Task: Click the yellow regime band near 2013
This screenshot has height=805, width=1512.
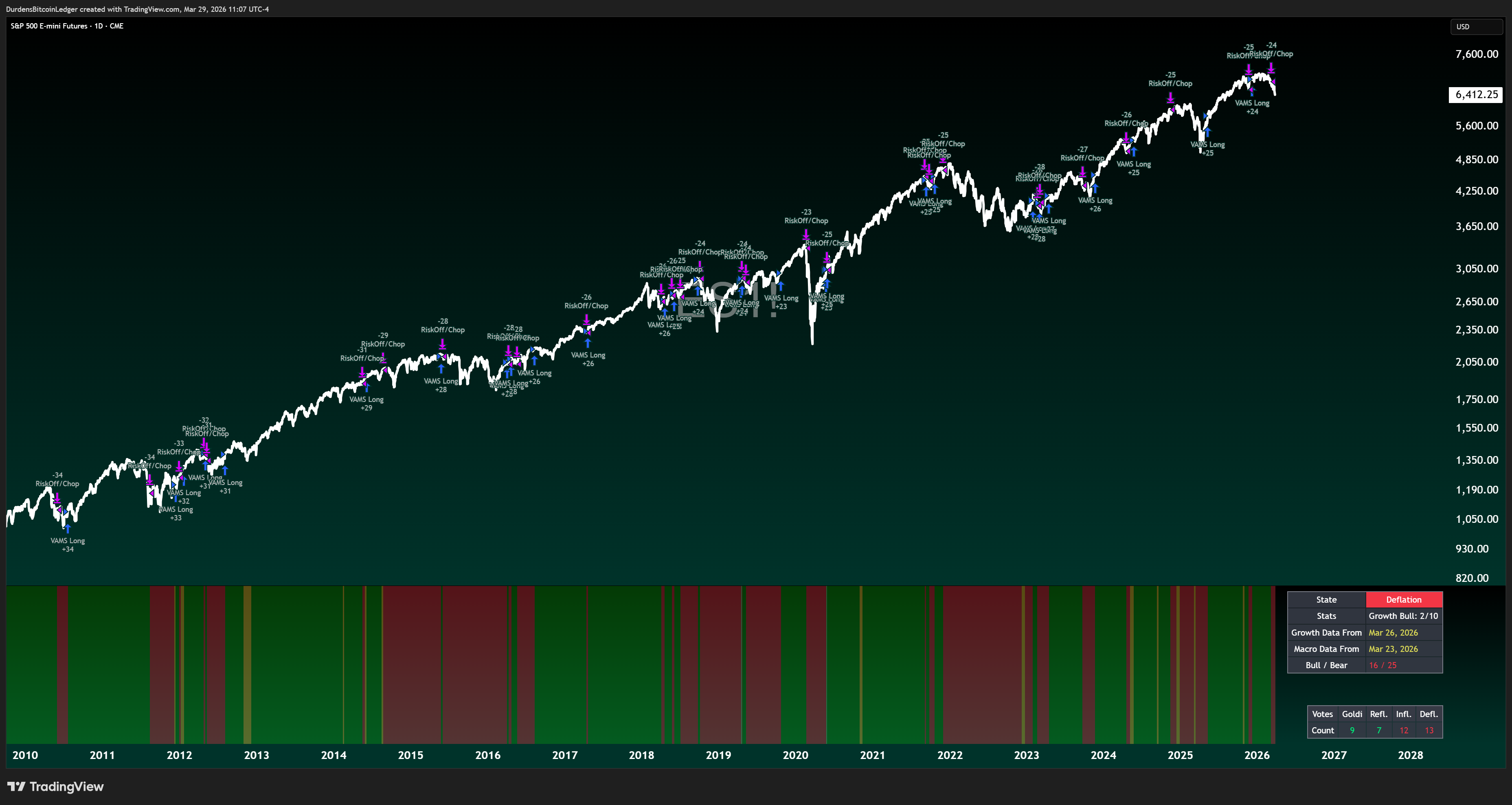Action: click(247, 663)
